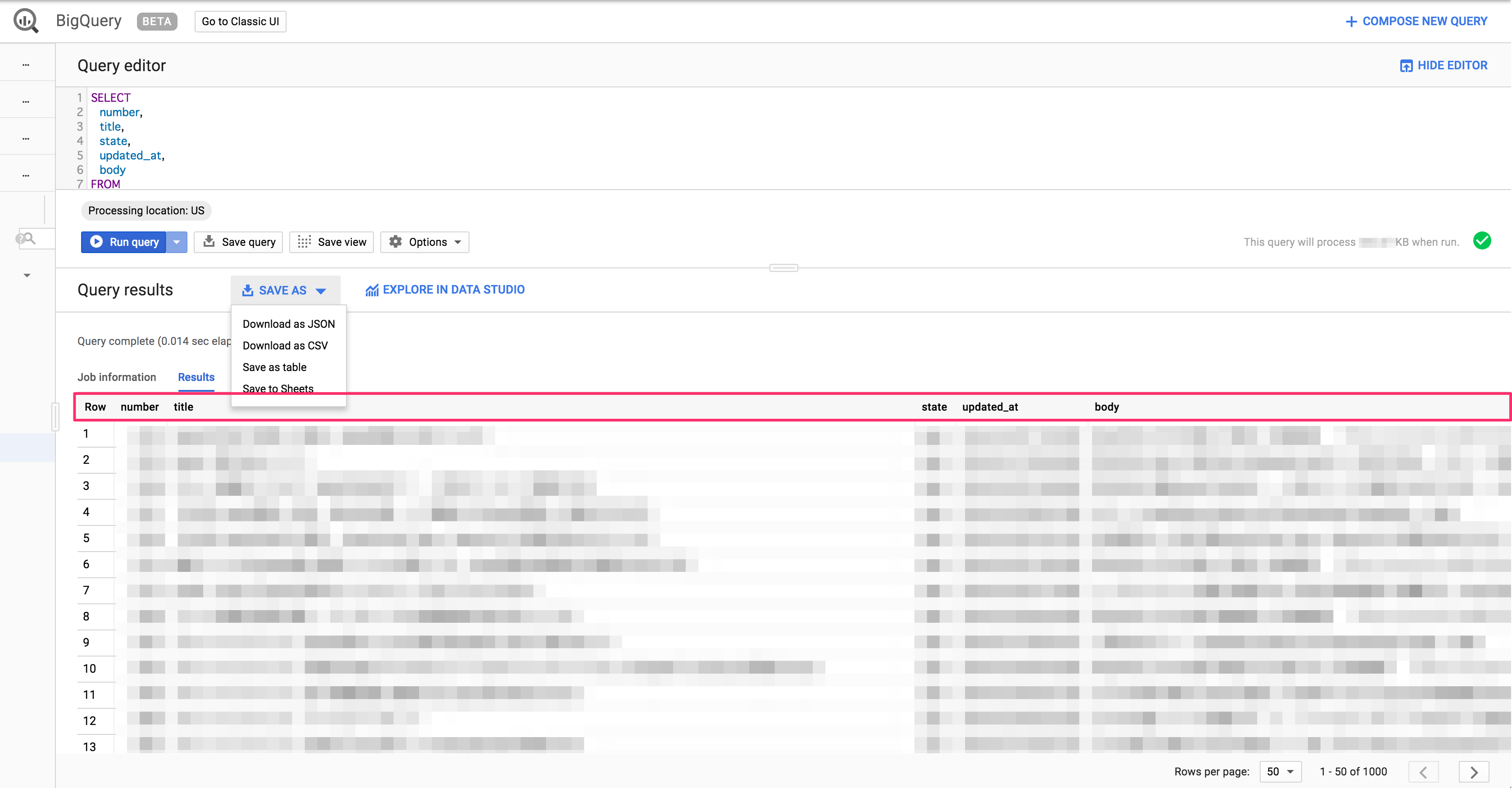The image size is (1512, 788).
Task: Click the updated_at line in editor
Action: [132, 155]
